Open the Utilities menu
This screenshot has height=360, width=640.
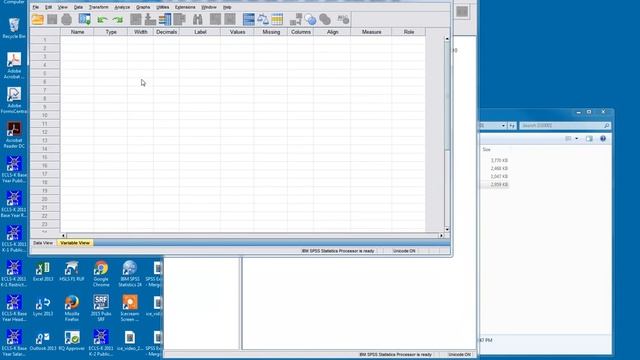point(162,7)
